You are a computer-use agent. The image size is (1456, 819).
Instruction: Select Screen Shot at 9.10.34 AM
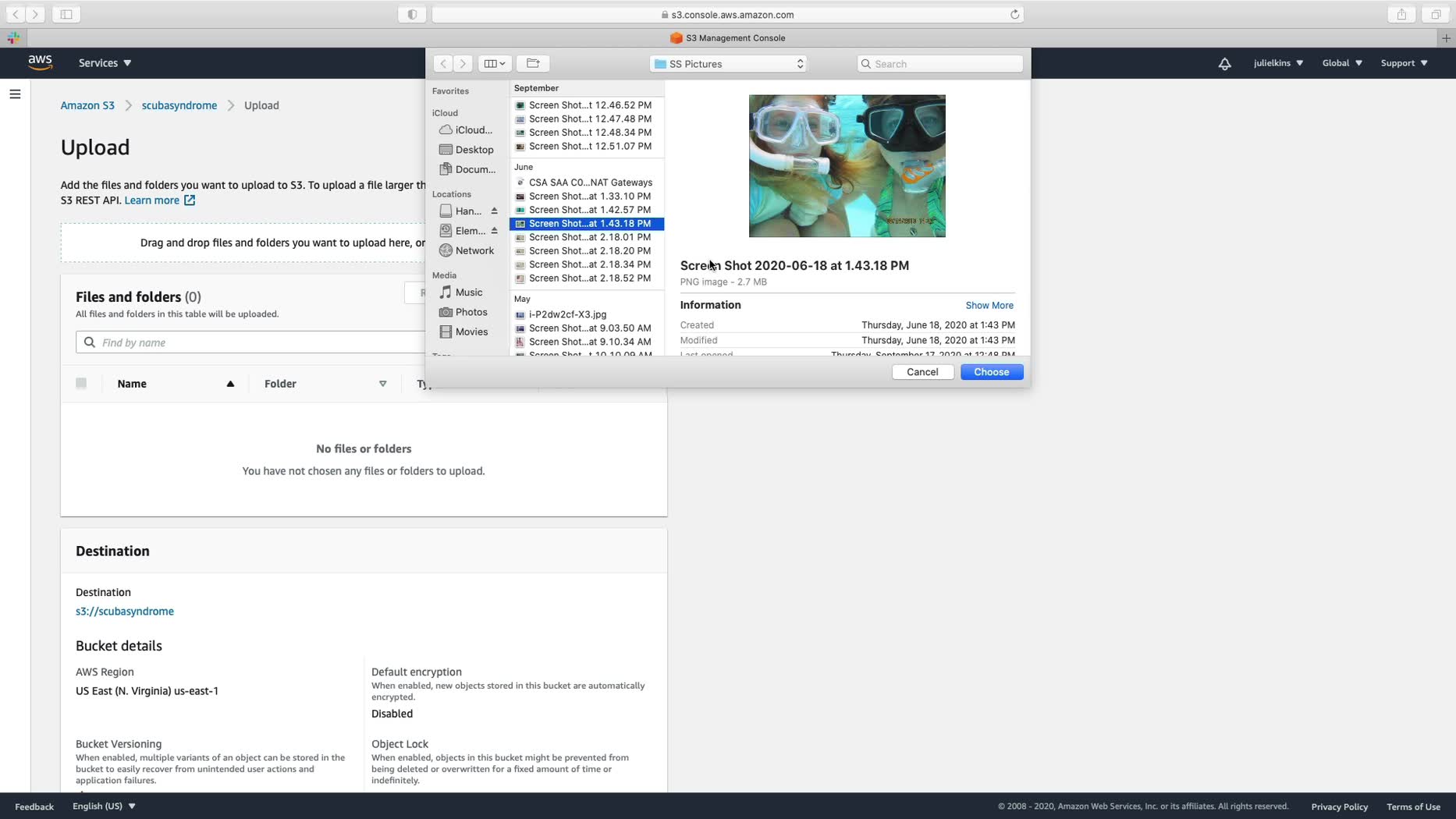click(x=586, y=342)
